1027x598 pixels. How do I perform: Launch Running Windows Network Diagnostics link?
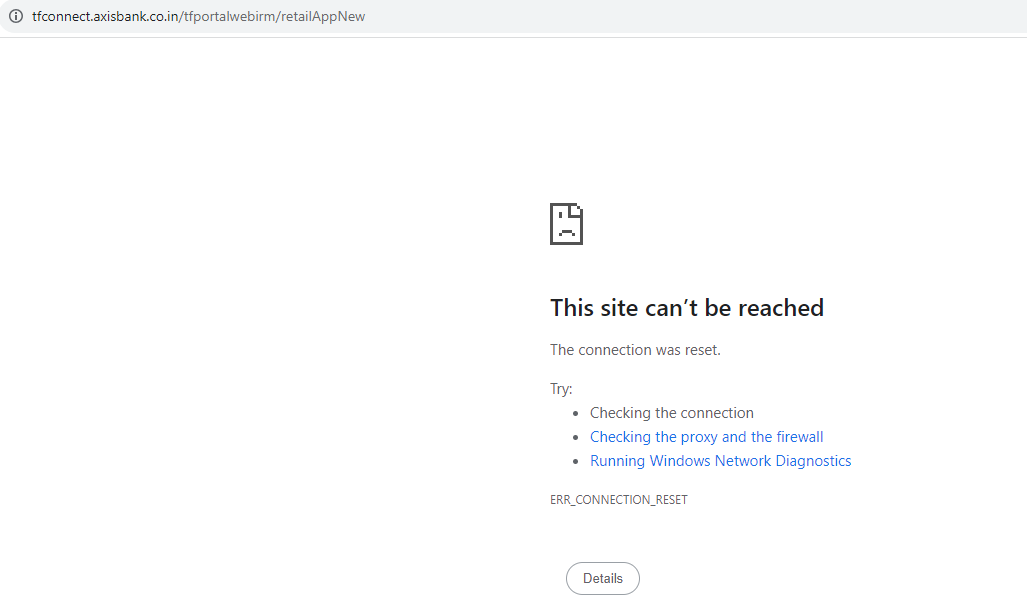click(720, 461)
